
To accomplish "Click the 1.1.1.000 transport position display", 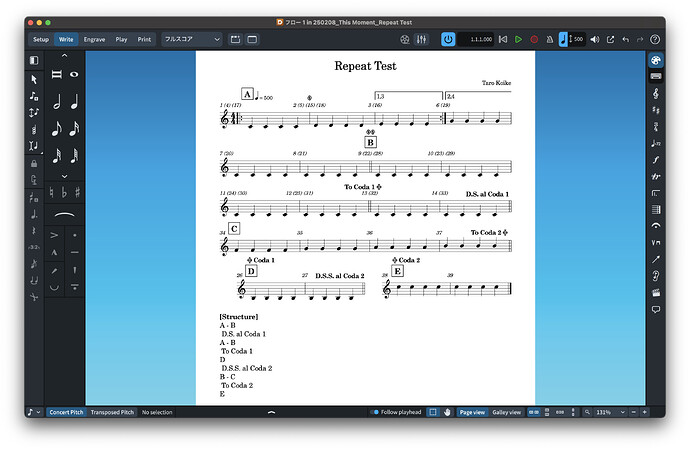I will pos(476,40).
